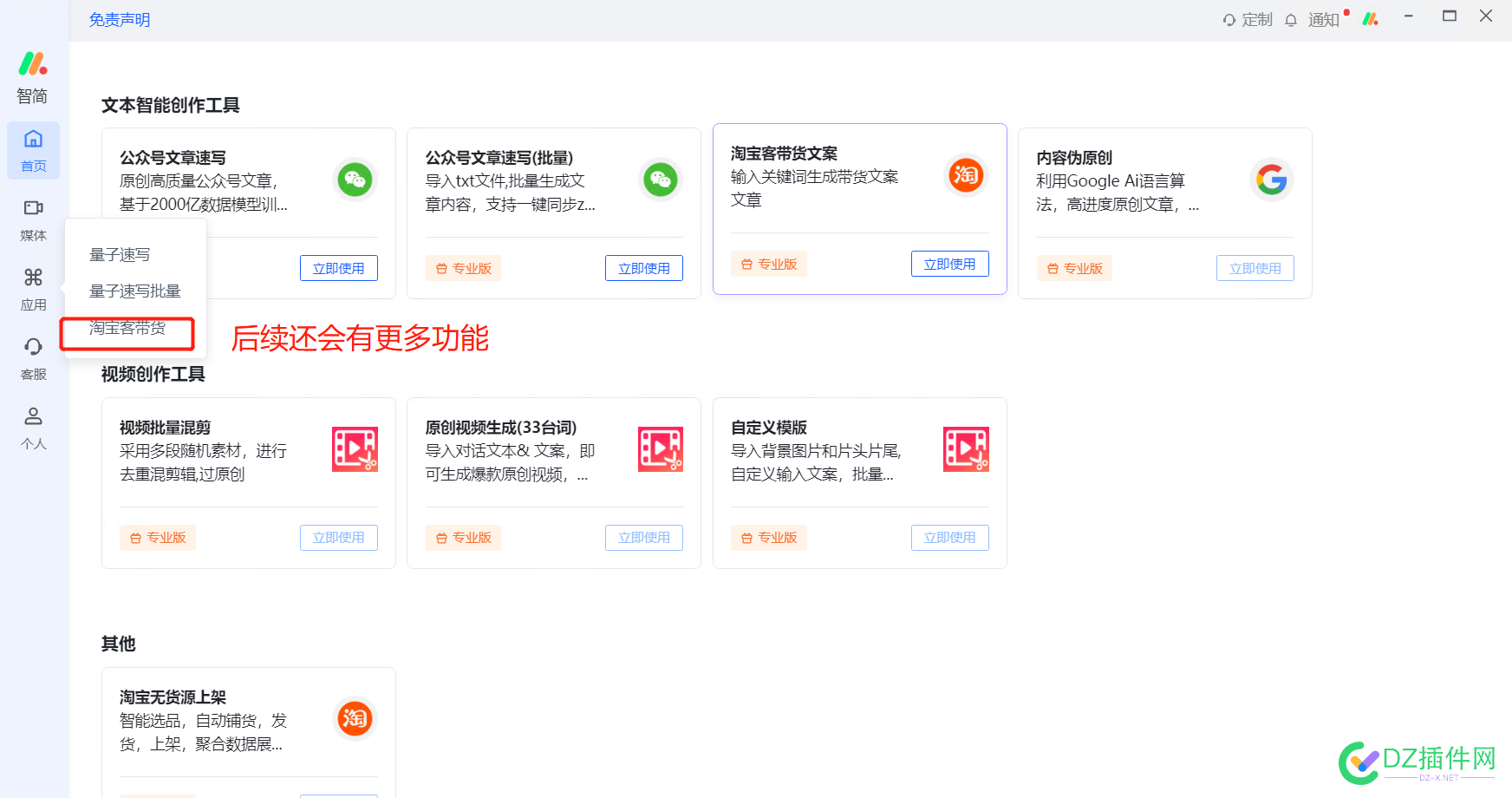Click 专业版 badge on 公众号文章速写(批量) card

click(463, 268)
